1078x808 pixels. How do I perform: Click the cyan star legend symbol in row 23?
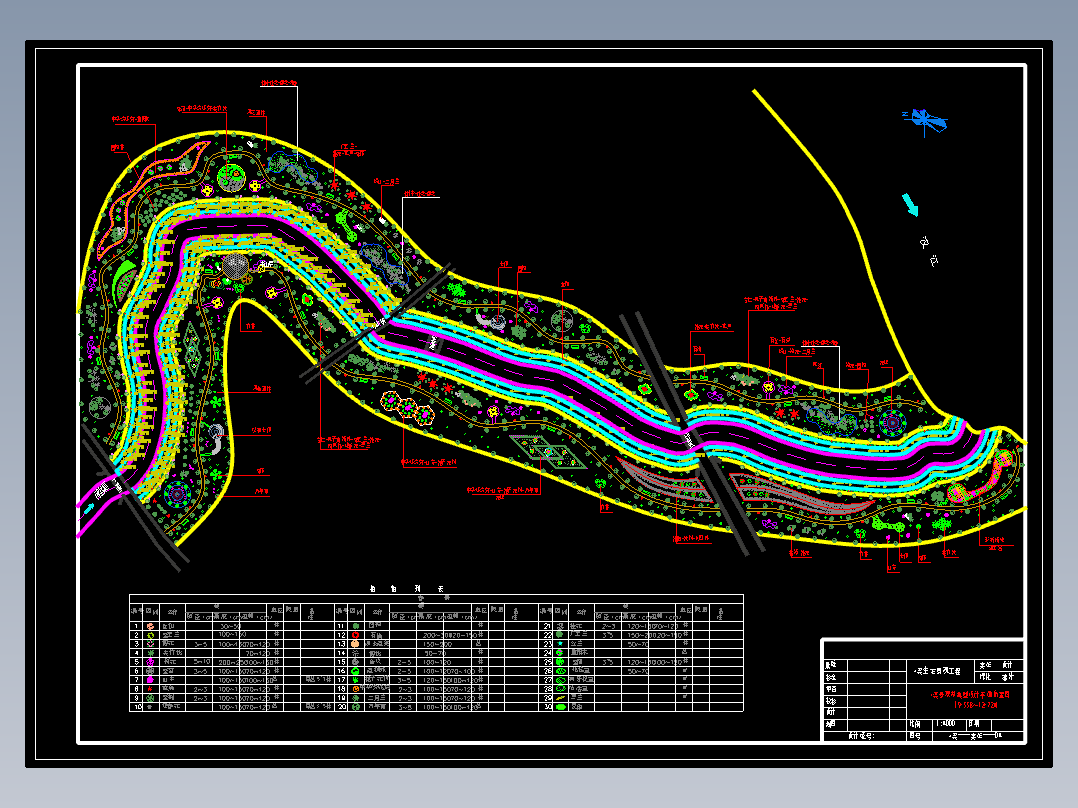tap(560, 644)
